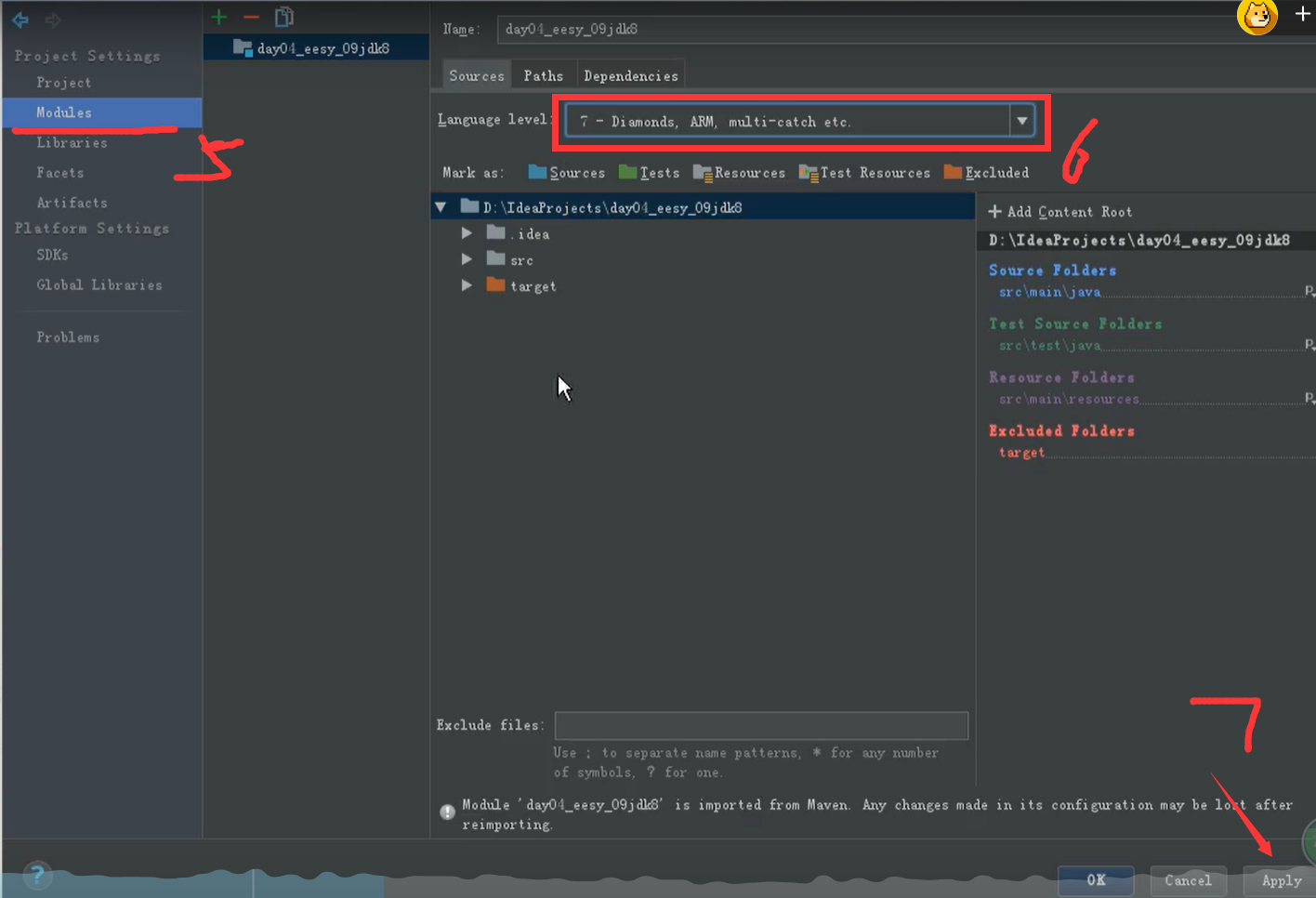Image resolution: width=1316 pixels, height=898 pixels.
Task: Click into the Exclude files field
Action: click(x=761, y=725)
